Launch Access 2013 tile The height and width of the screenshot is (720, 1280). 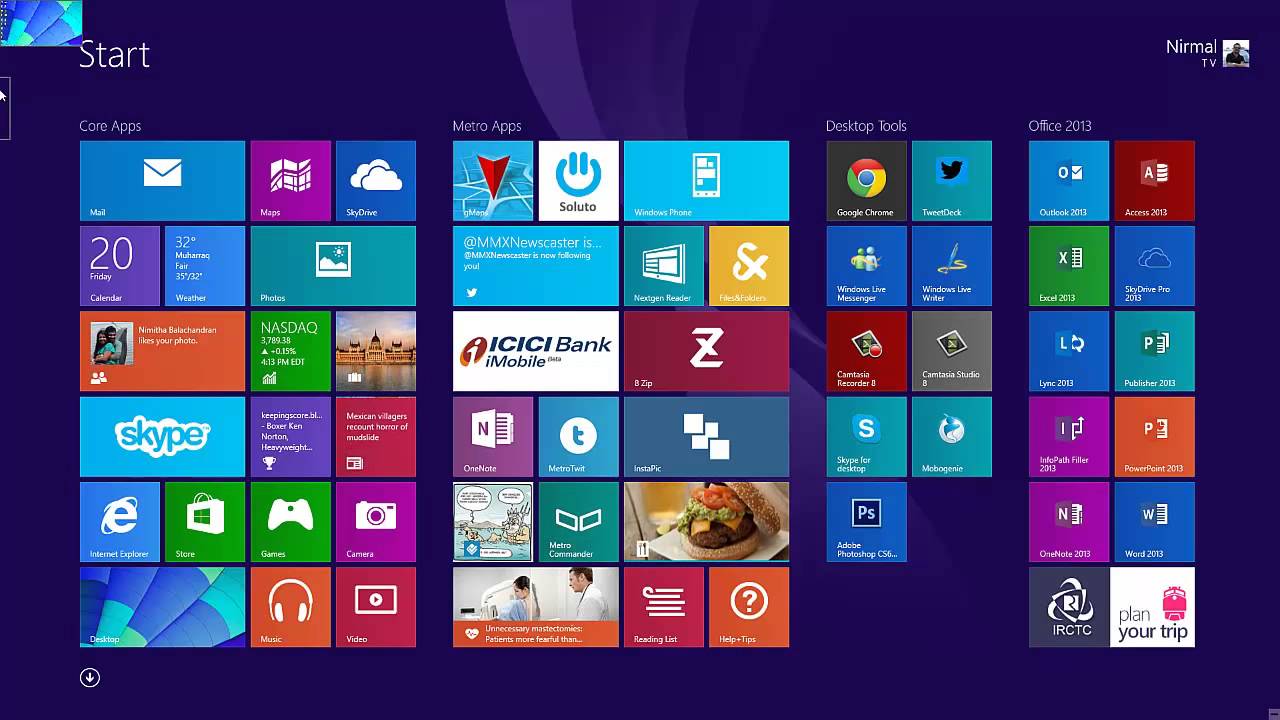pyautogui.click(x=1154, y=181)
